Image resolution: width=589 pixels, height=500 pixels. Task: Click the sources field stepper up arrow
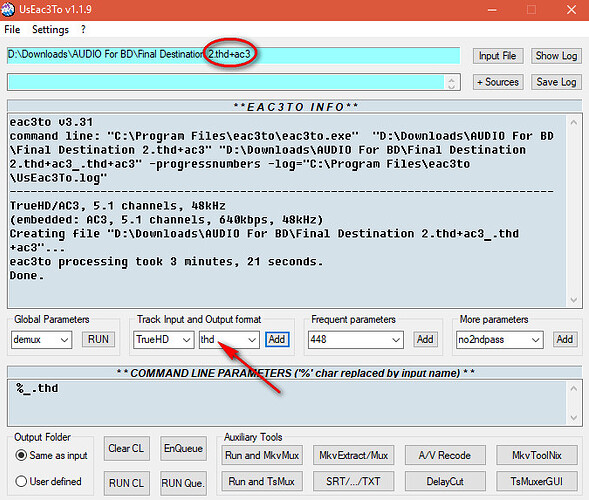pyautogui.click(x=451, y=79)
